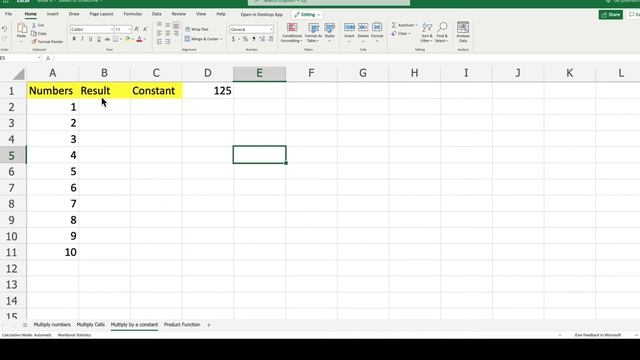Add a new sheet with plus button

tap(209, 325)
